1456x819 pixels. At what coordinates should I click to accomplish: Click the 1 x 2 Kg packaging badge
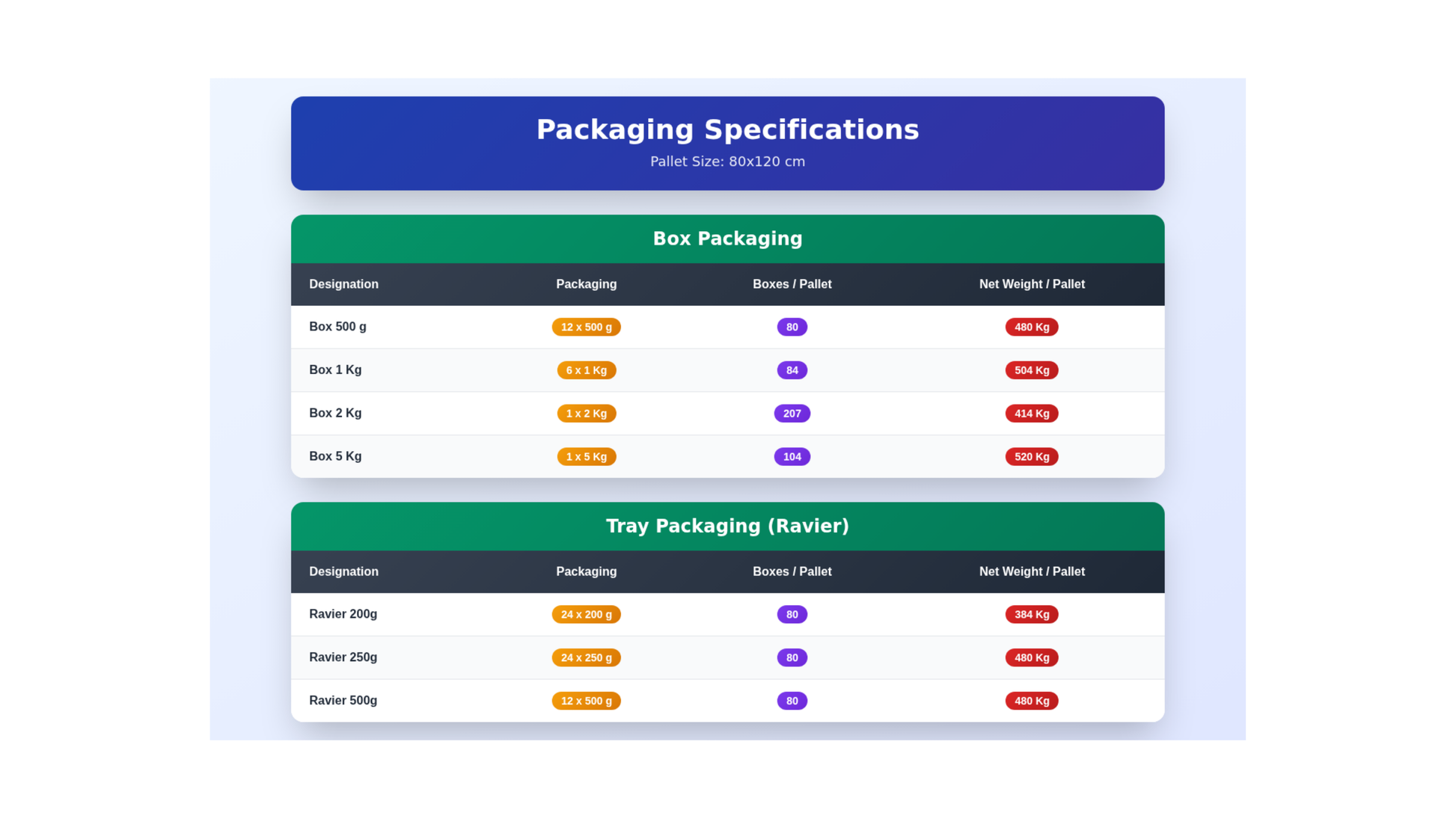coord(586,414)
